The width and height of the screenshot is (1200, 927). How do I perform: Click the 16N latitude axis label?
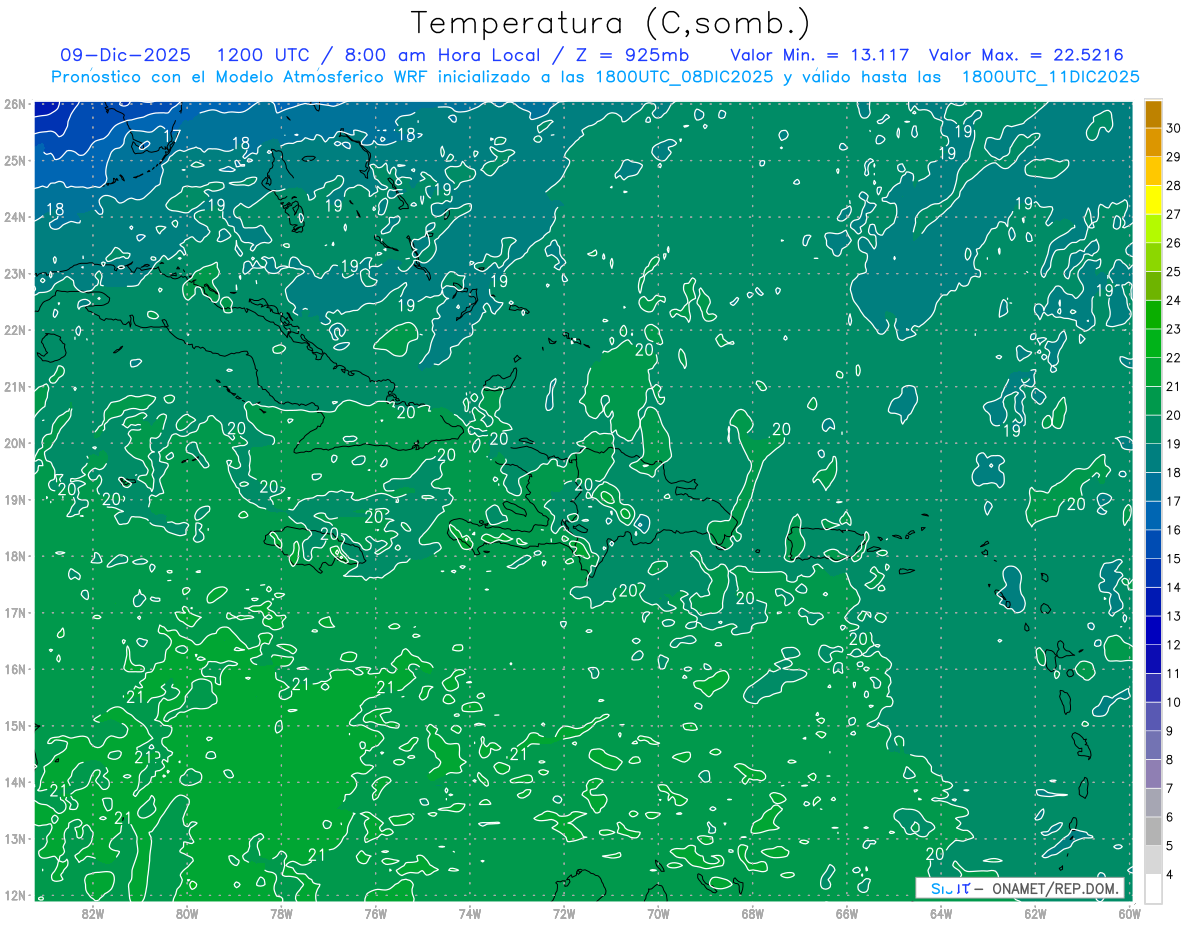click(x=15, y=669)
